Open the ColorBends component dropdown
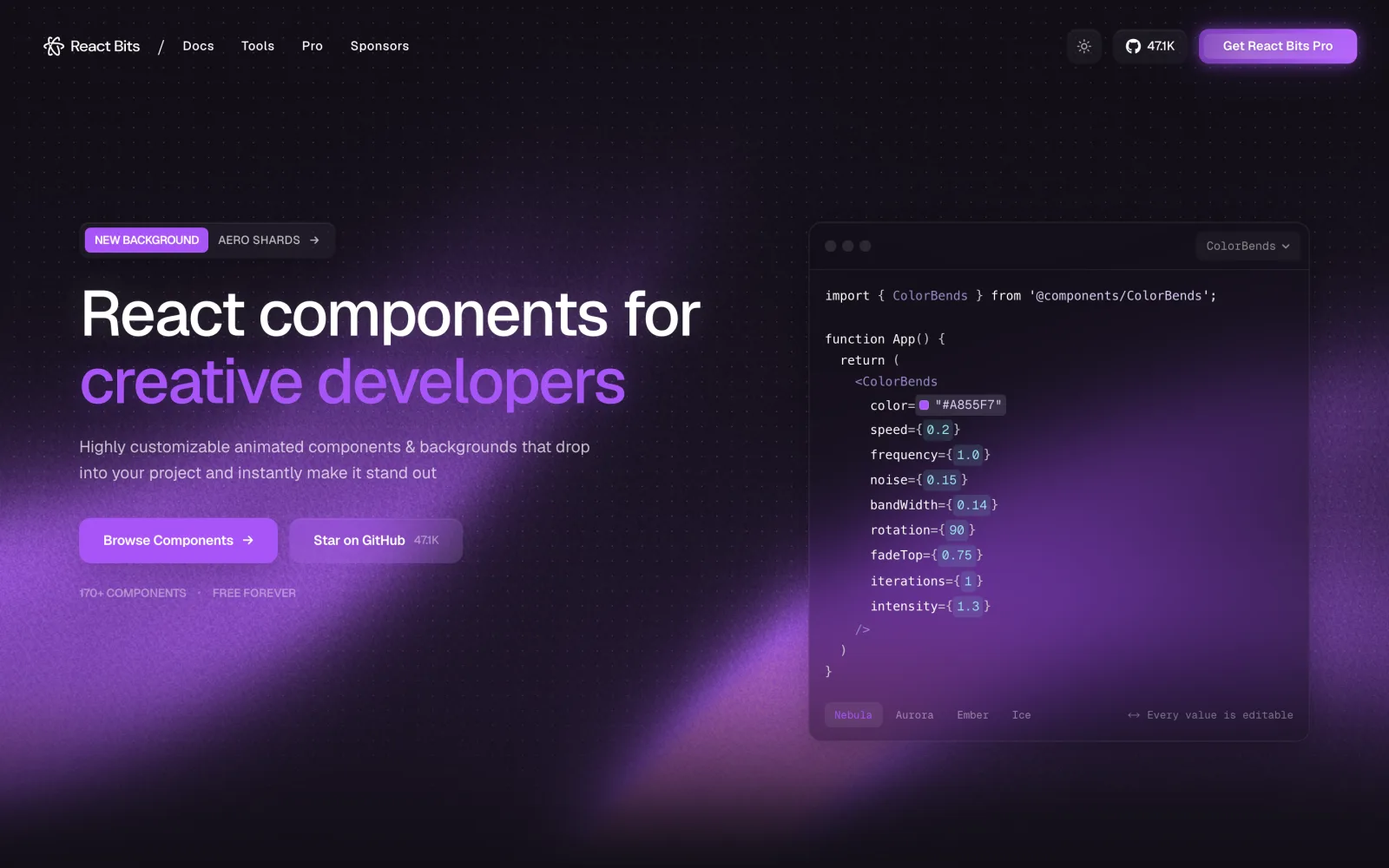The height and width of the screenshot is (868, 1389). (x=1247, y=247)
